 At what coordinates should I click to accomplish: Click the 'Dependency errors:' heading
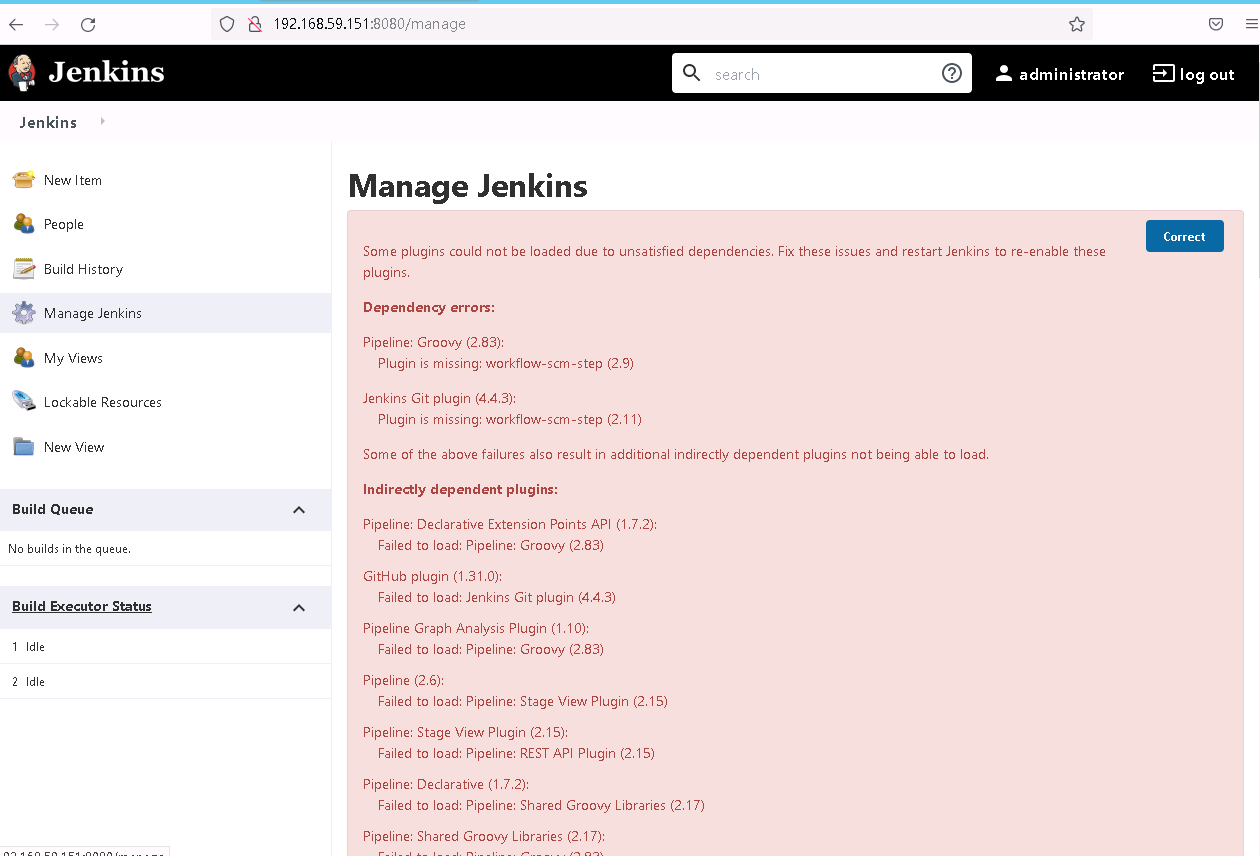[429, 307]
